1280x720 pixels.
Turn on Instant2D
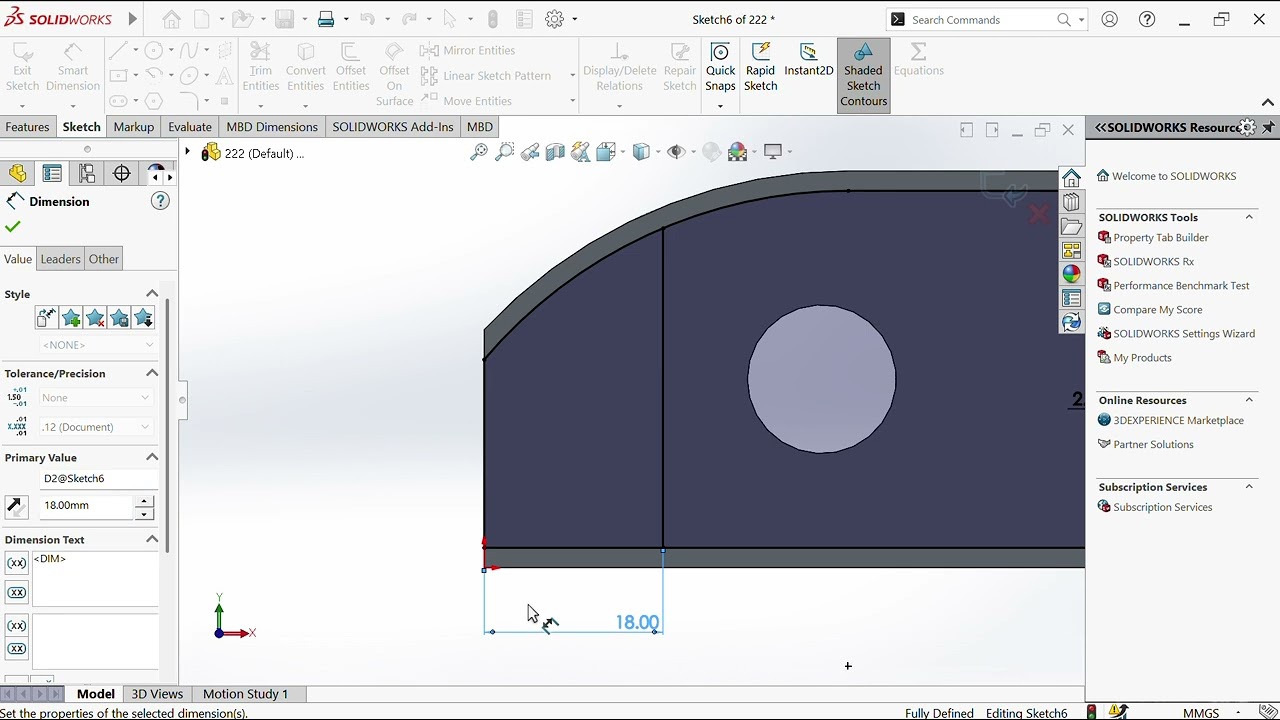tap(809, 60)
